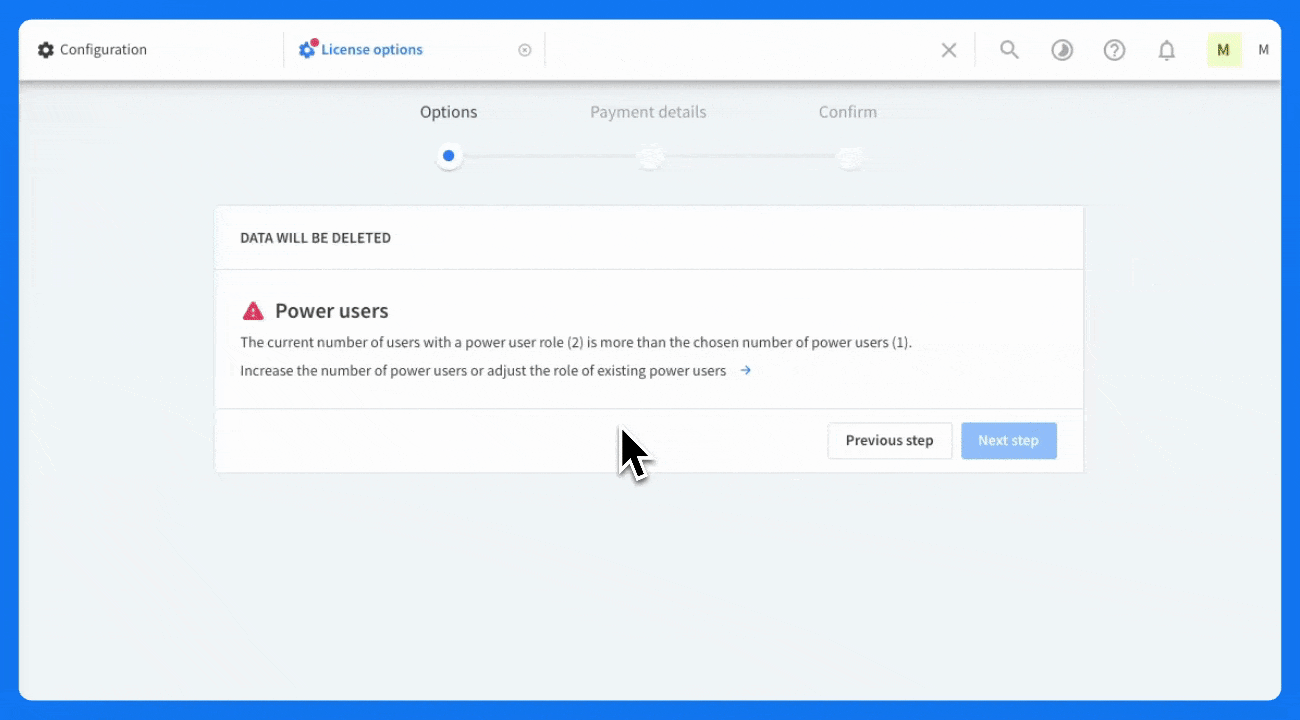Open the help question mark icon
The width and height of the screenshot is (1300, 720).
click(x=1114, y=50)
